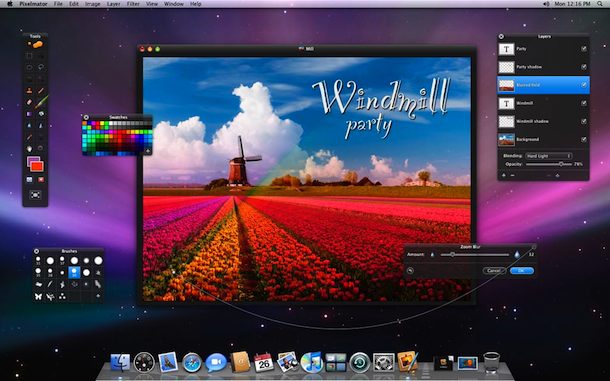Click Cancel in the Zoom Blur panel

(494, 270)
